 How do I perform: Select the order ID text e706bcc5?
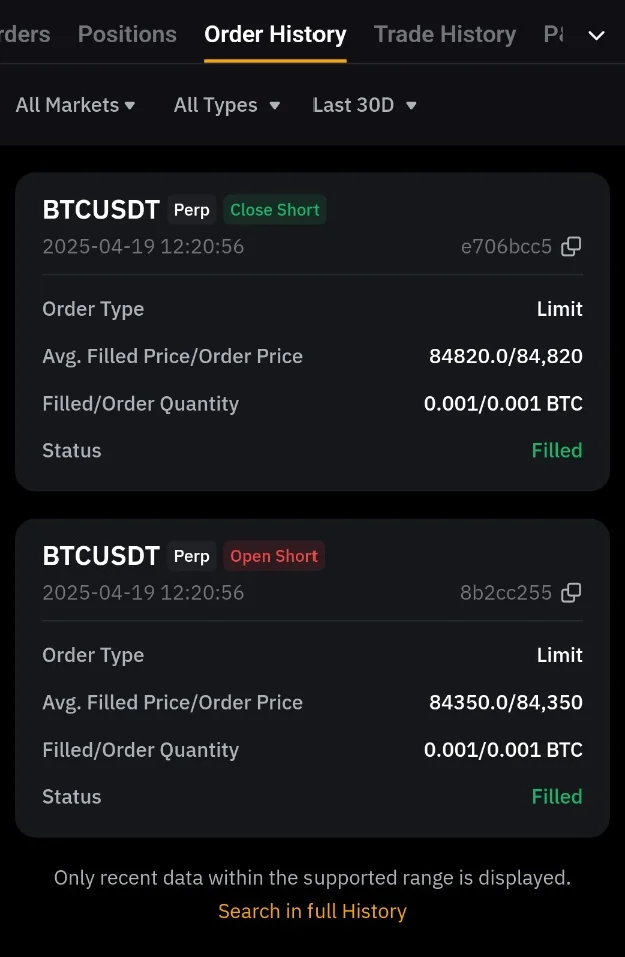point(506,247)
